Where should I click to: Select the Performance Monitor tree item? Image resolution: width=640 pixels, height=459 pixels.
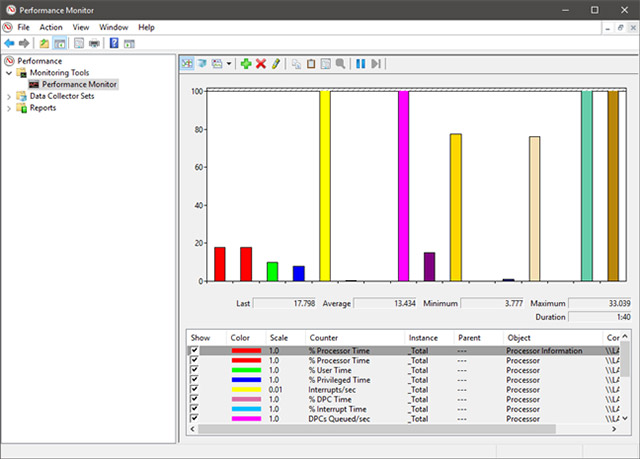coord(78,84)
